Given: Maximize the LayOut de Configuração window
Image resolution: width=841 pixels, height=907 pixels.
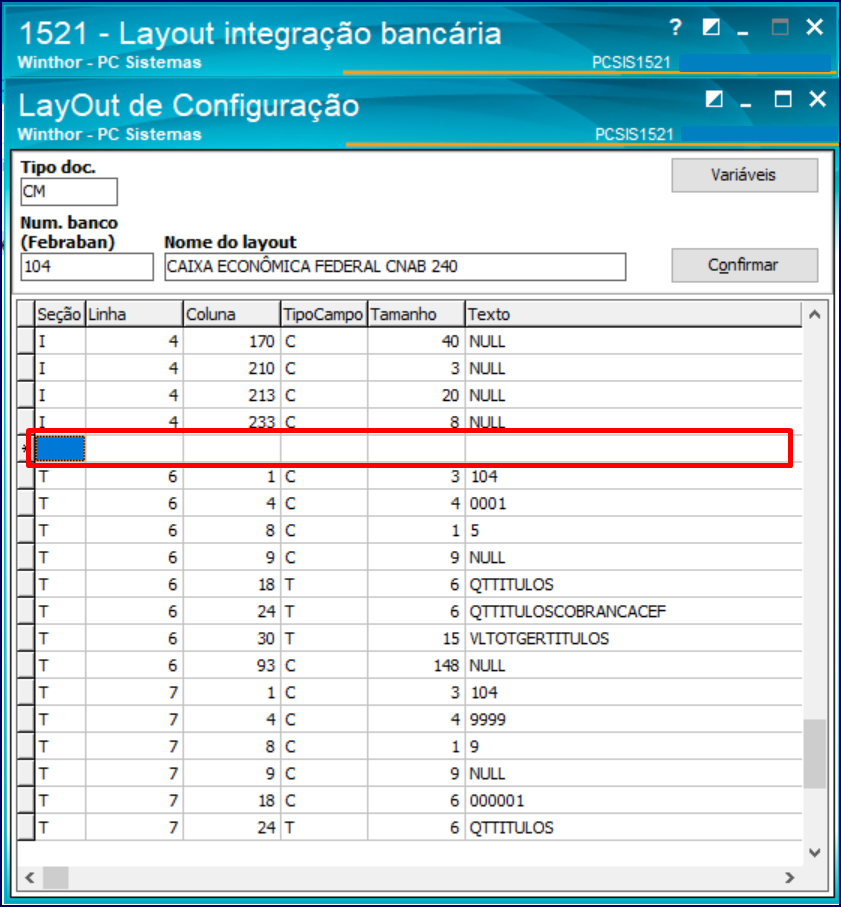Looking at the screenshot, I should (783, 99).
